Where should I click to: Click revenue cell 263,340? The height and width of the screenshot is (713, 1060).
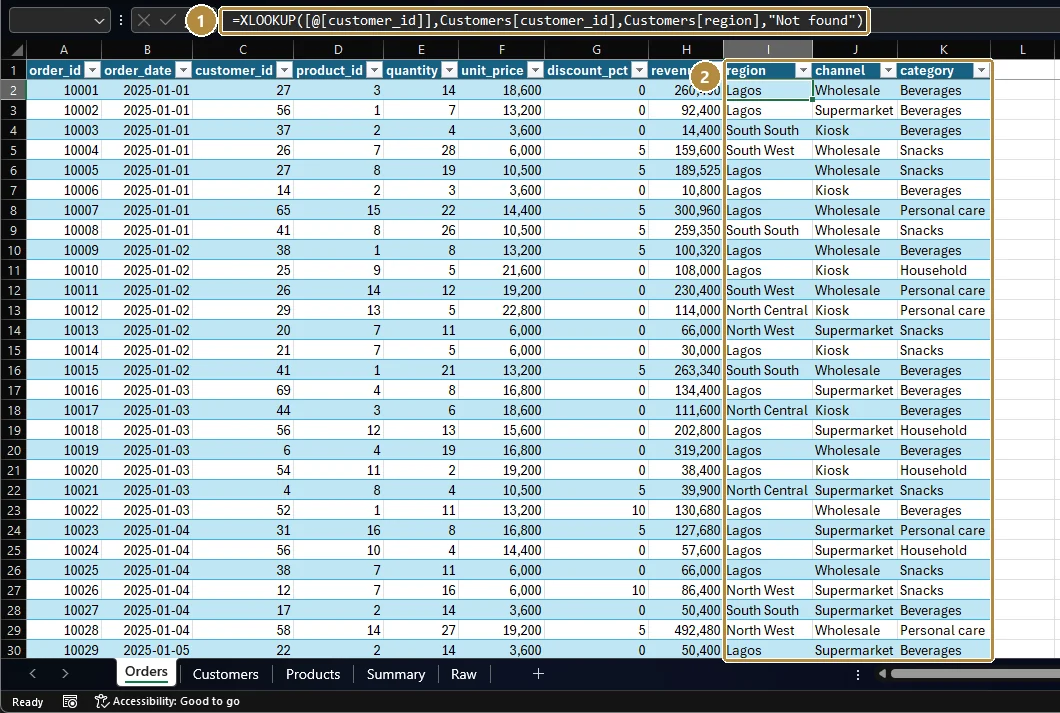click(x=685, y=370)
